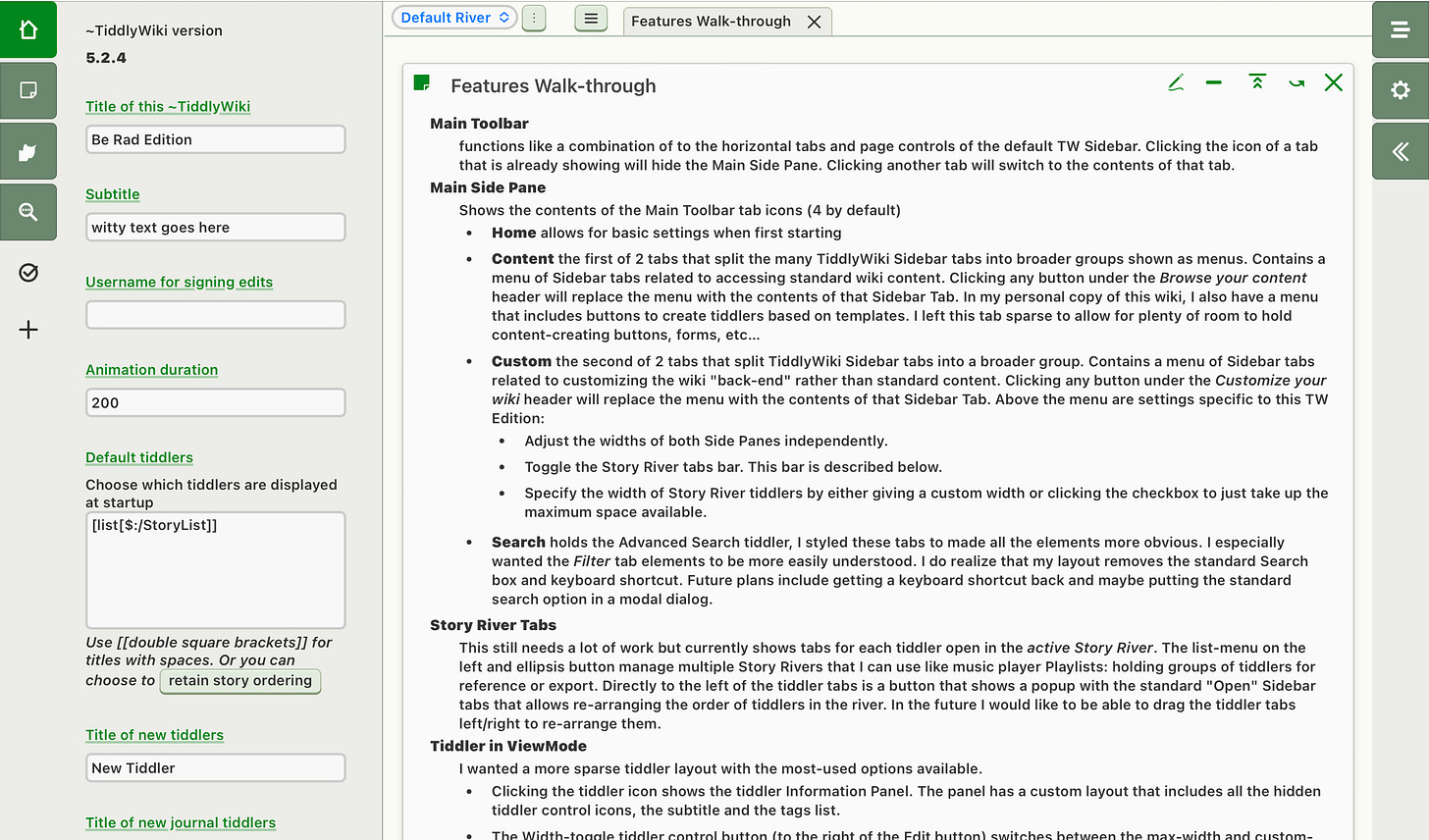Jump to top with the up-arrow icon
The height and width of the screenshot is (840, 1429).
(1256, 82)
